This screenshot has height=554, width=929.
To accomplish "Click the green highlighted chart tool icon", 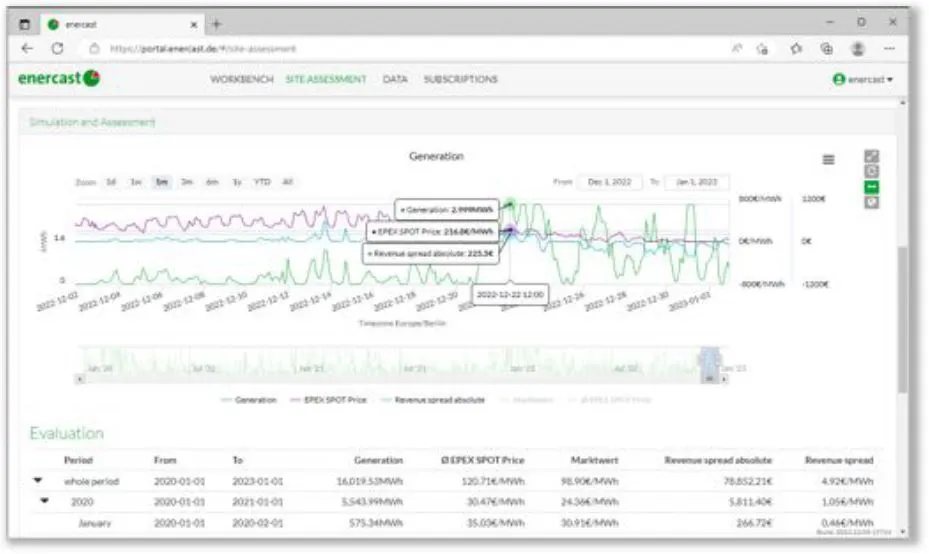I will (x=872, y=187).
